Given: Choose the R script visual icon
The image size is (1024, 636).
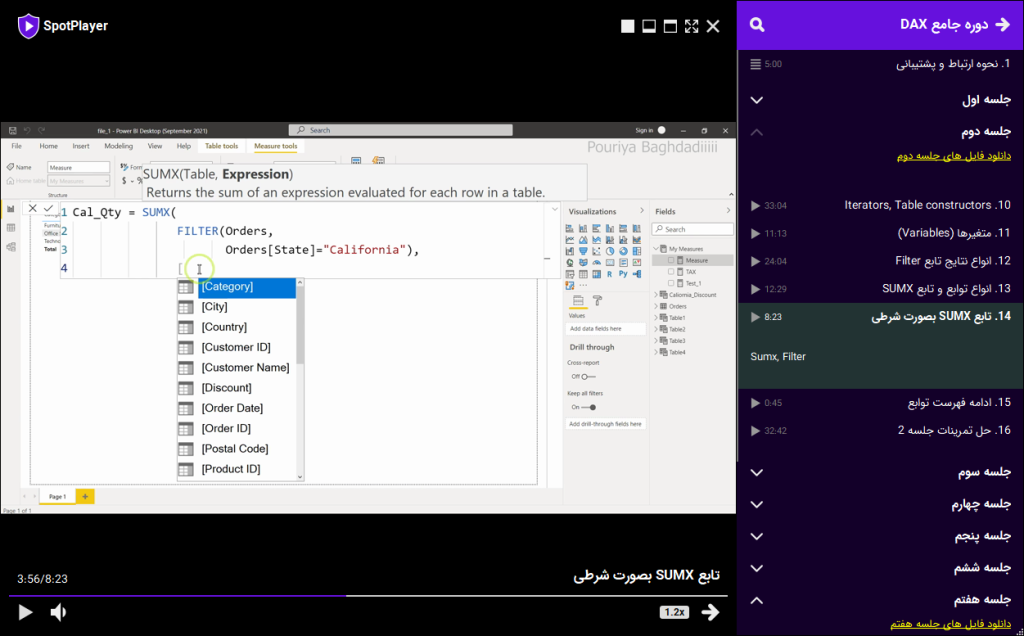Looking at the screenshot, I should pyautogui.click(x=610, y=274).
